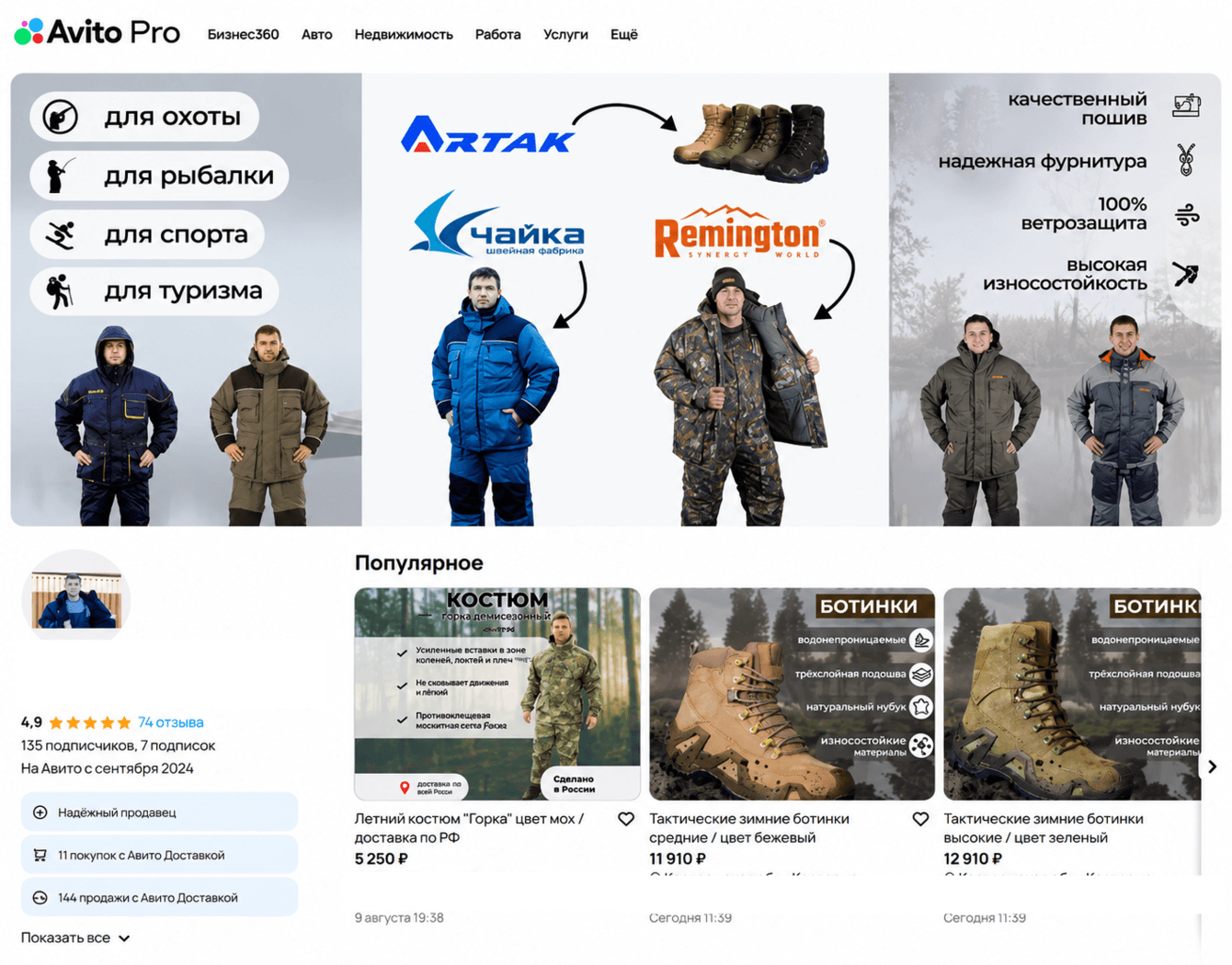This screenshot has width=1232, height=965.
Task: Add Летний костюм Горка to favorites
Action: click(626, 819)
